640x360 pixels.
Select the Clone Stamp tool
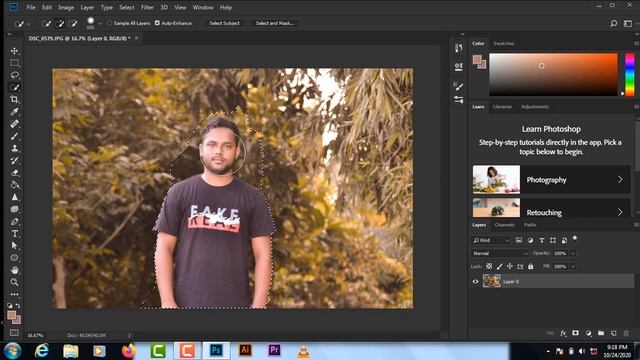(x=15, y=148)
